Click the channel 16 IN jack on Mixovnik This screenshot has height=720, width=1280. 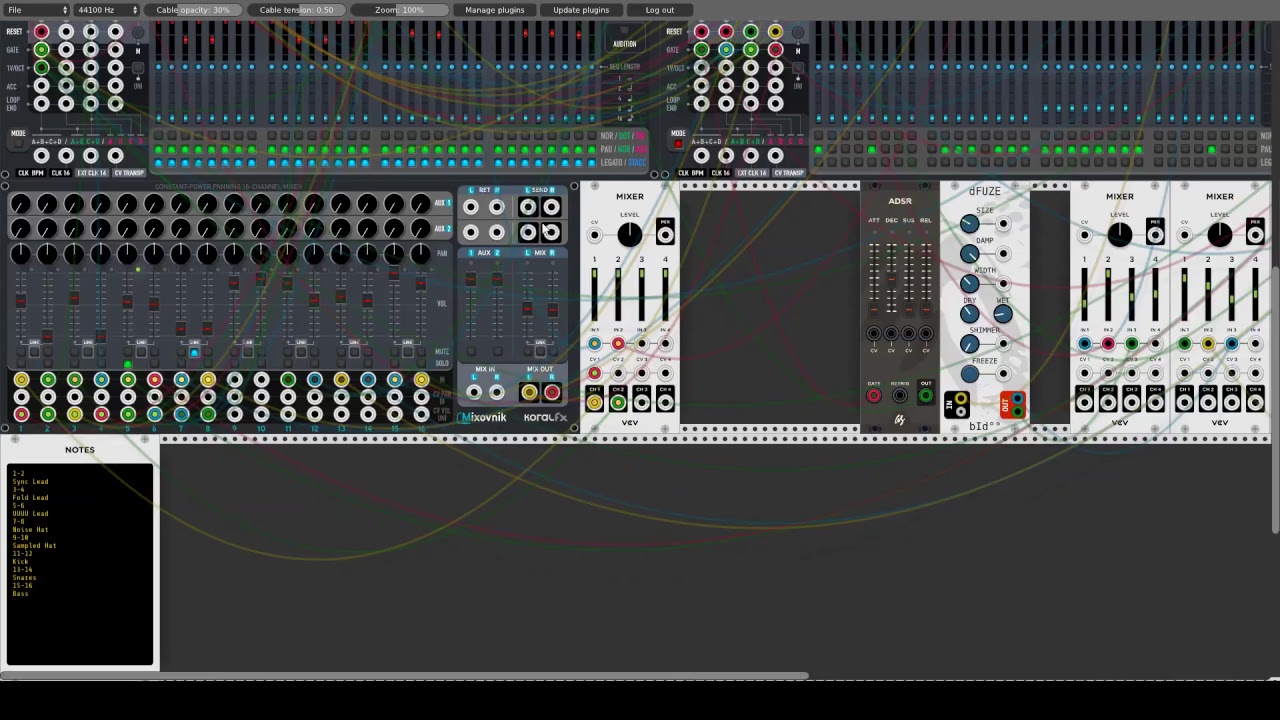click(x=421, y=380)
